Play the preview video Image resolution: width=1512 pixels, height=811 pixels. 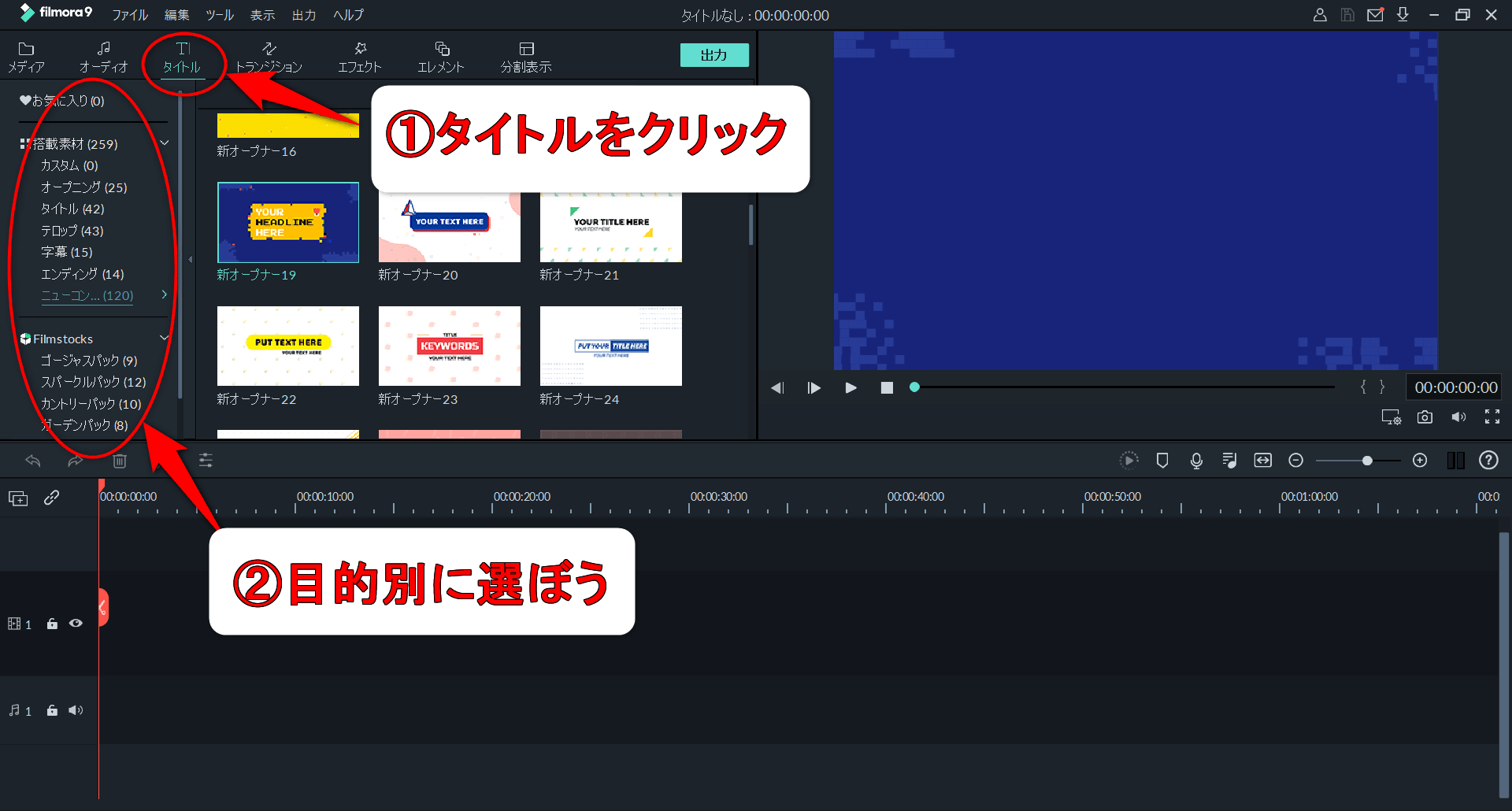850,387
